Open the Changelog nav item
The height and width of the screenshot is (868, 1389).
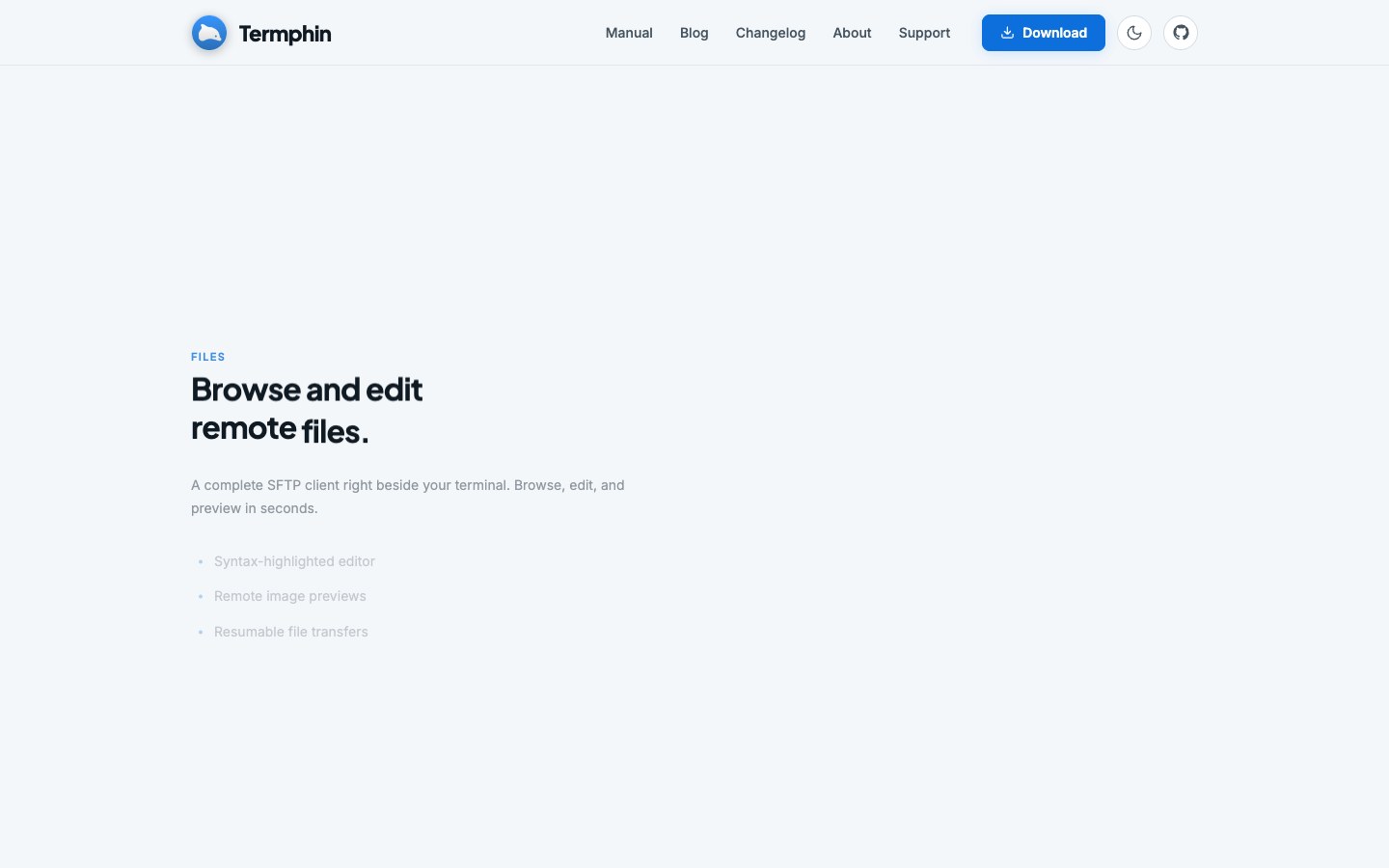pyautogui.click(x=771, y=33)
